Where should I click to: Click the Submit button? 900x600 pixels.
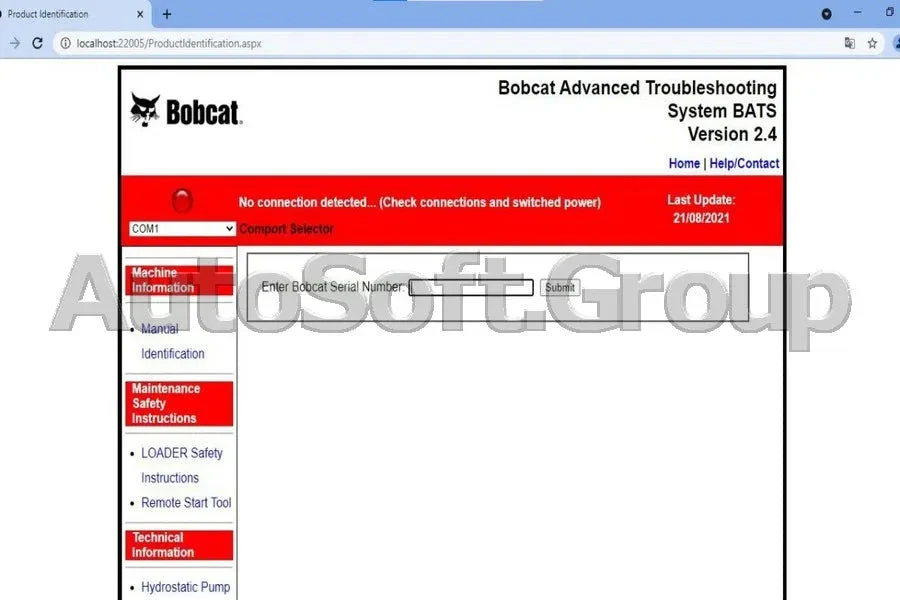pyautogui.click(x=560, y=287)
